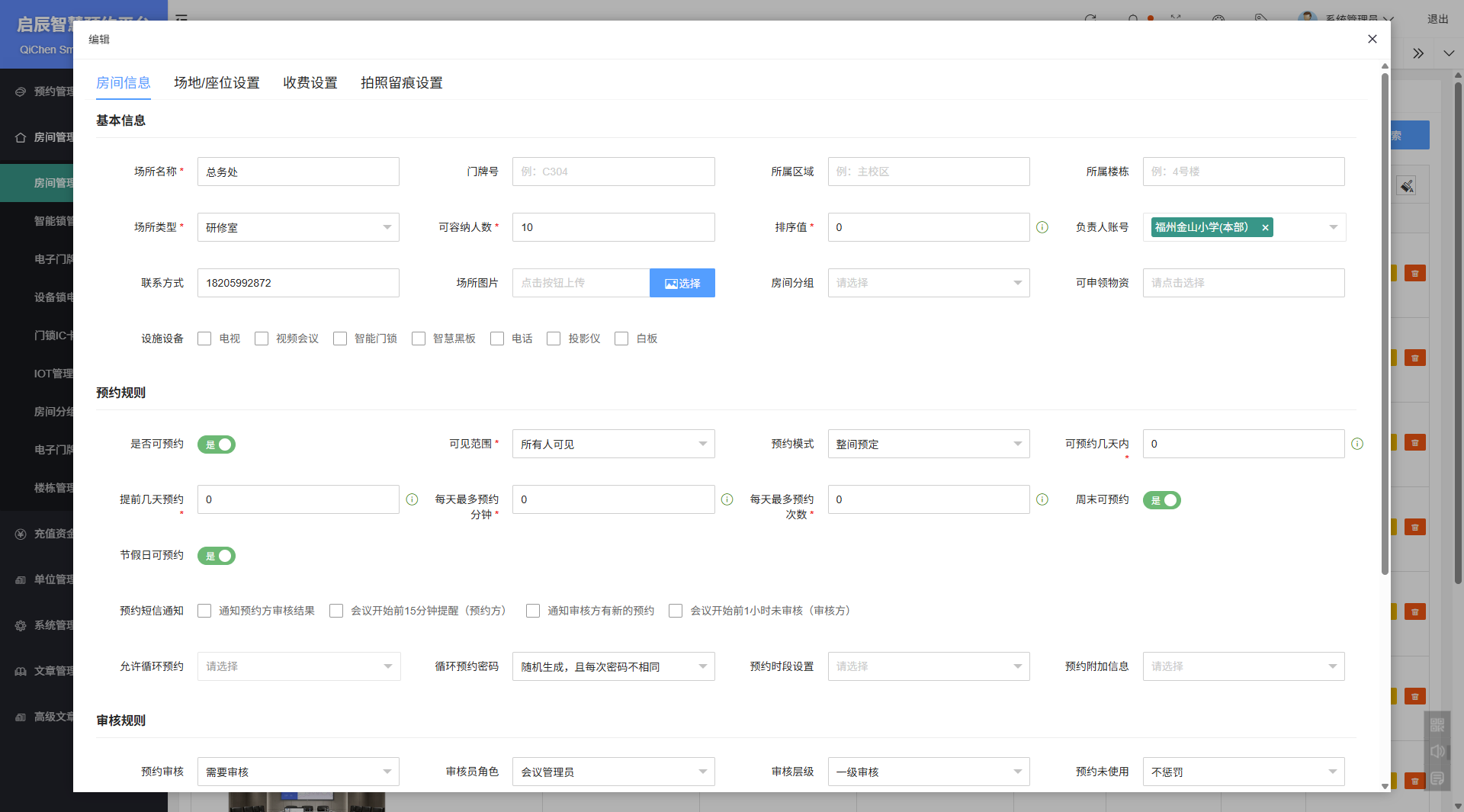Viewport: 1464px width, 812px height.
Task: Open the 可见范围 dropdown
Action: pos(614,444)
